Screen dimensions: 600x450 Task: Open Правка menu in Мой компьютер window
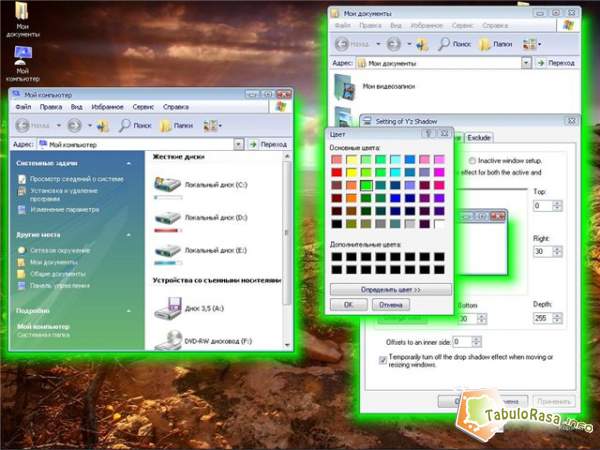[51, 107]
